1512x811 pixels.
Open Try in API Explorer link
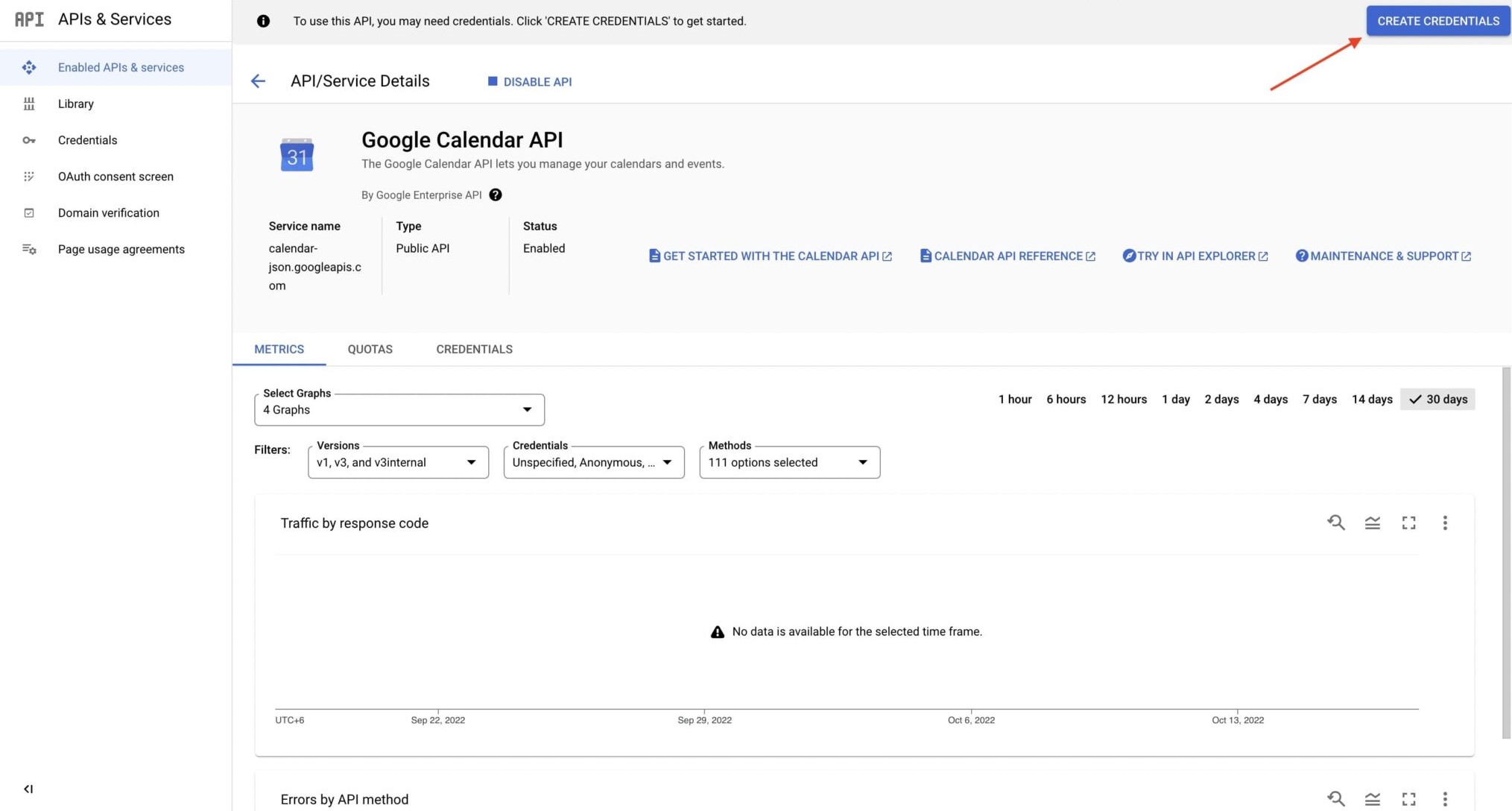click(x=1195, y=256)
